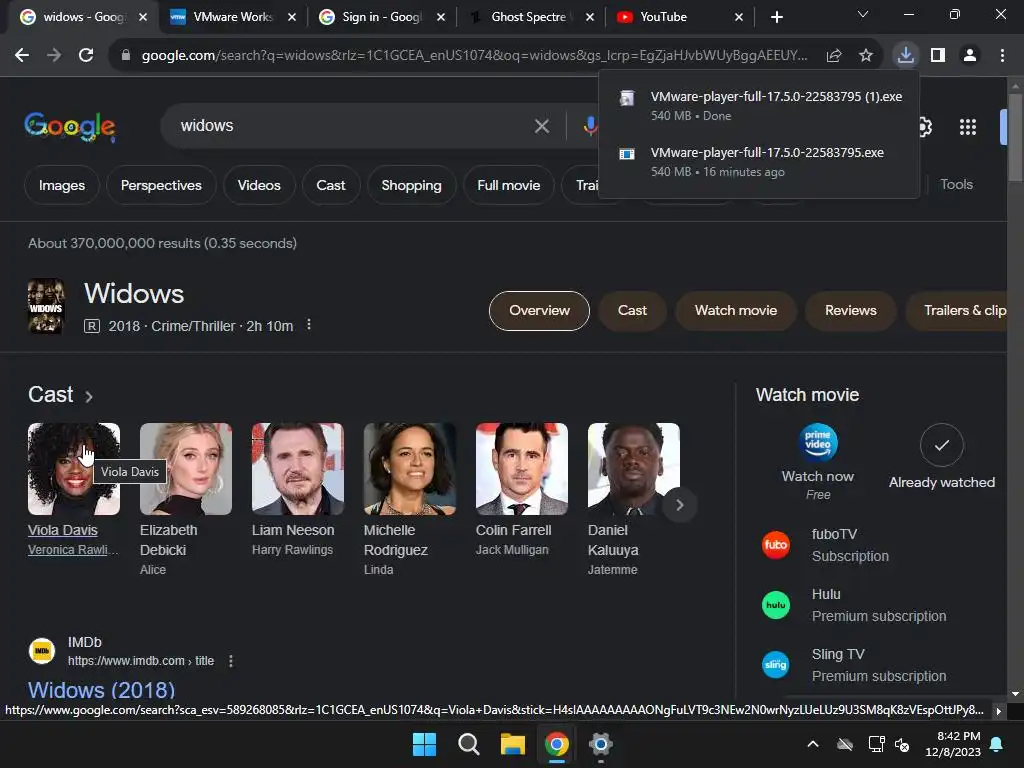Image resolution: width=1024 pixels, height=768 pixels.
Task: Open Chrome's three-dot menu
Action: [1002, 56]
